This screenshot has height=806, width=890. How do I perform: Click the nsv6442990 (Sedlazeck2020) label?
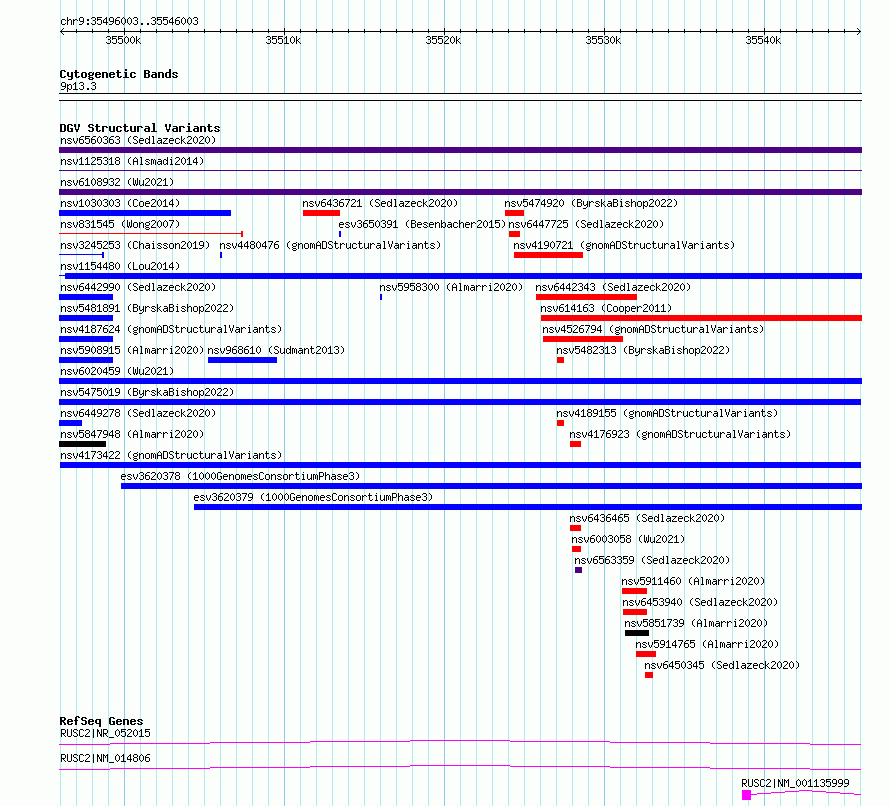[x=138, y=287]
